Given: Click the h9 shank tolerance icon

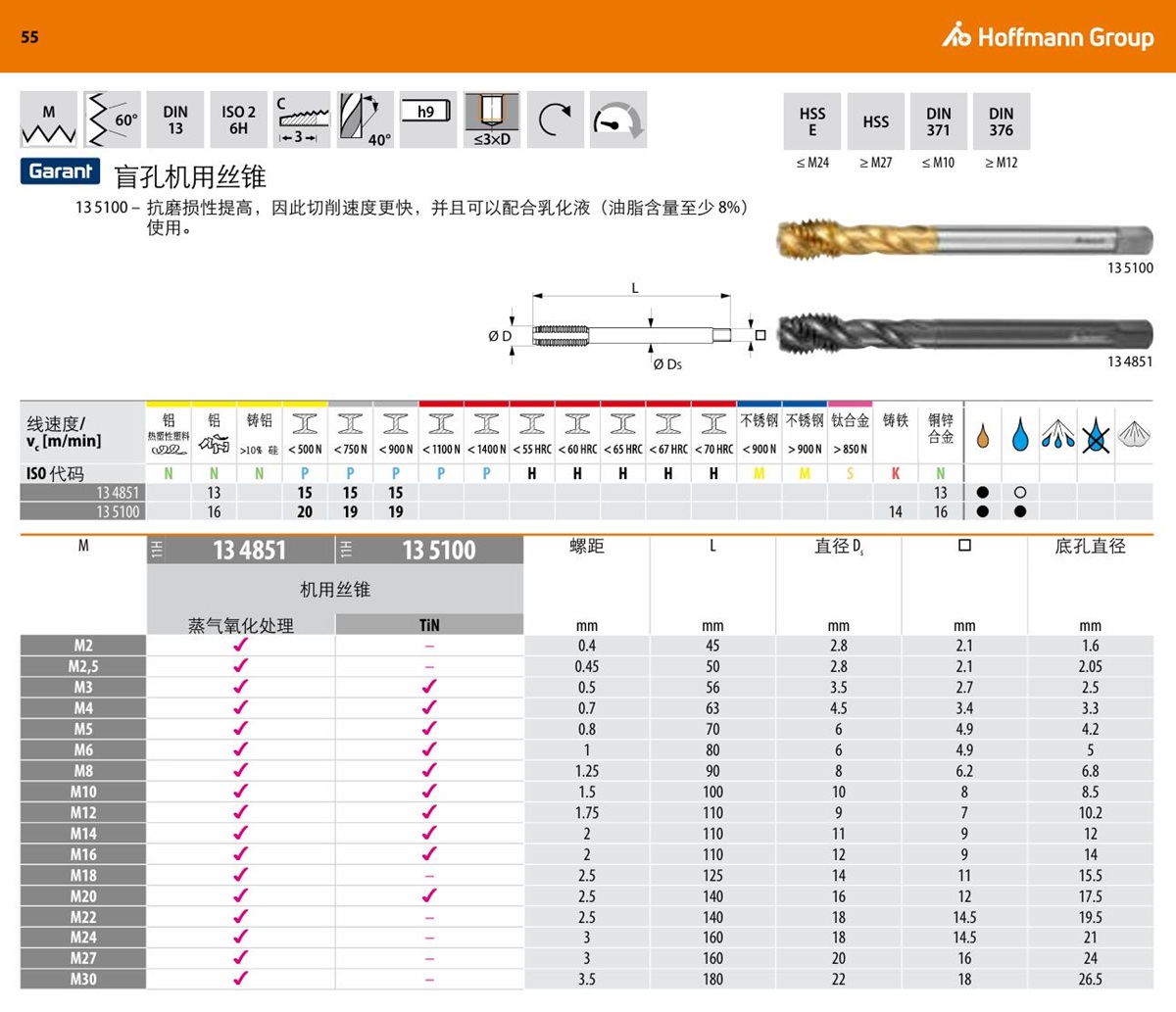Looking at the screenshot, I should tap(428, 120).
